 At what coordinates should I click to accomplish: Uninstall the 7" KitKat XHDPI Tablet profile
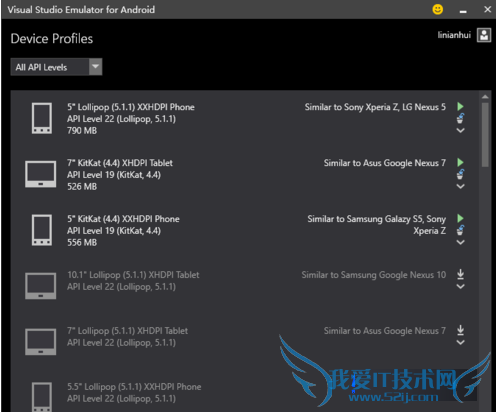(x=460, y=174)
